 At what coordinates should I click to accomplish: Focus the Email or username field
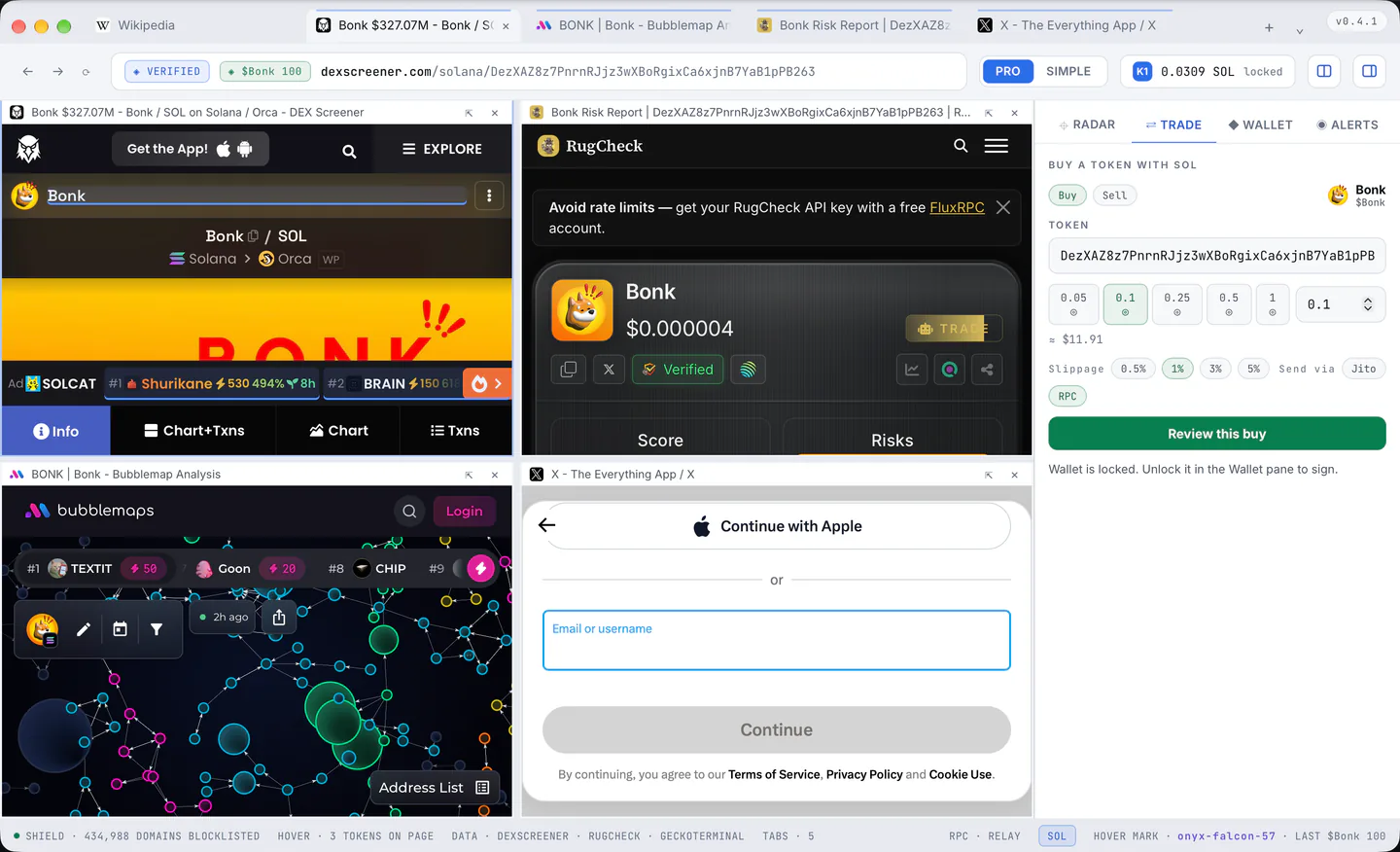pos(777,640)
